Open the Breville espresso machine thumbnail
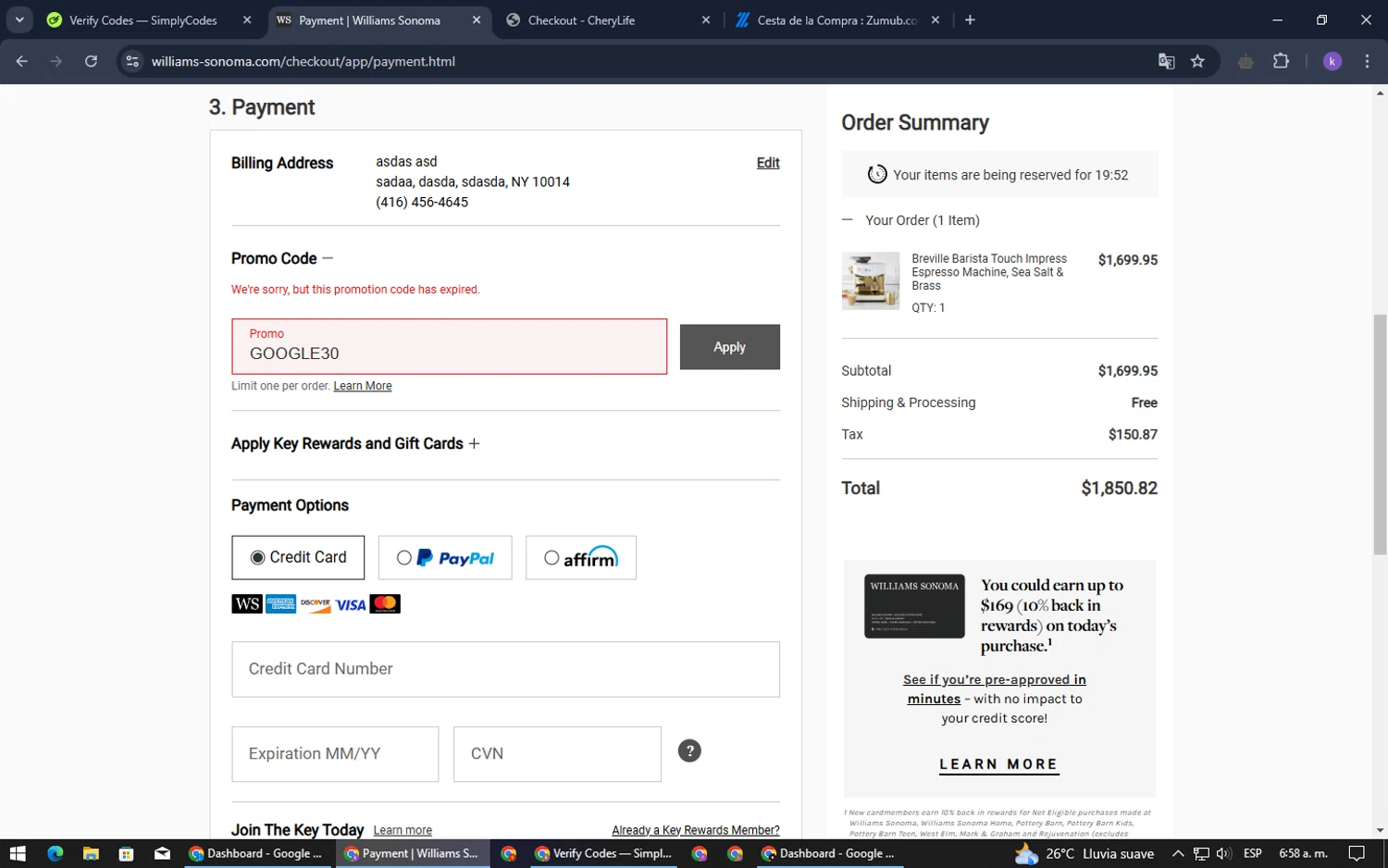1388x868 pixels. (871, 280)
